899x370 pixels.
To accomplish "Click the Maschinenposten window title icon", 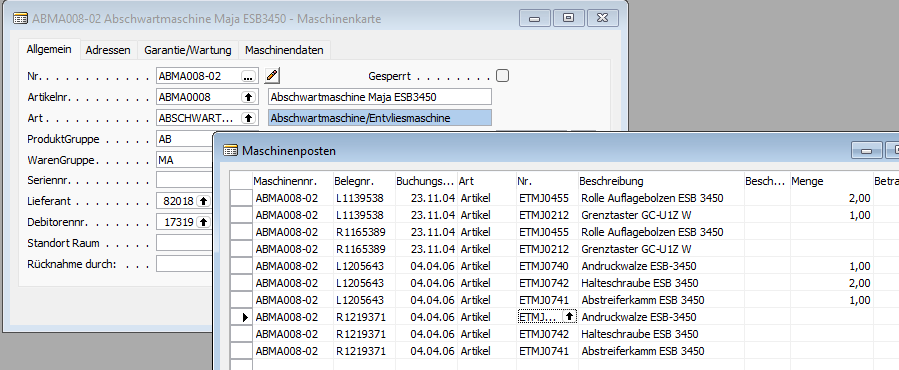I will click(230, 151).
